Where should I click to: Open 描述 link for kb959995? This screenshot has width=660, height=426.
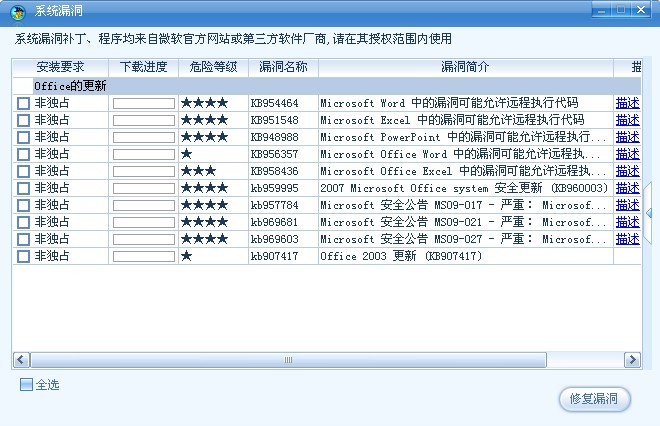628,188
